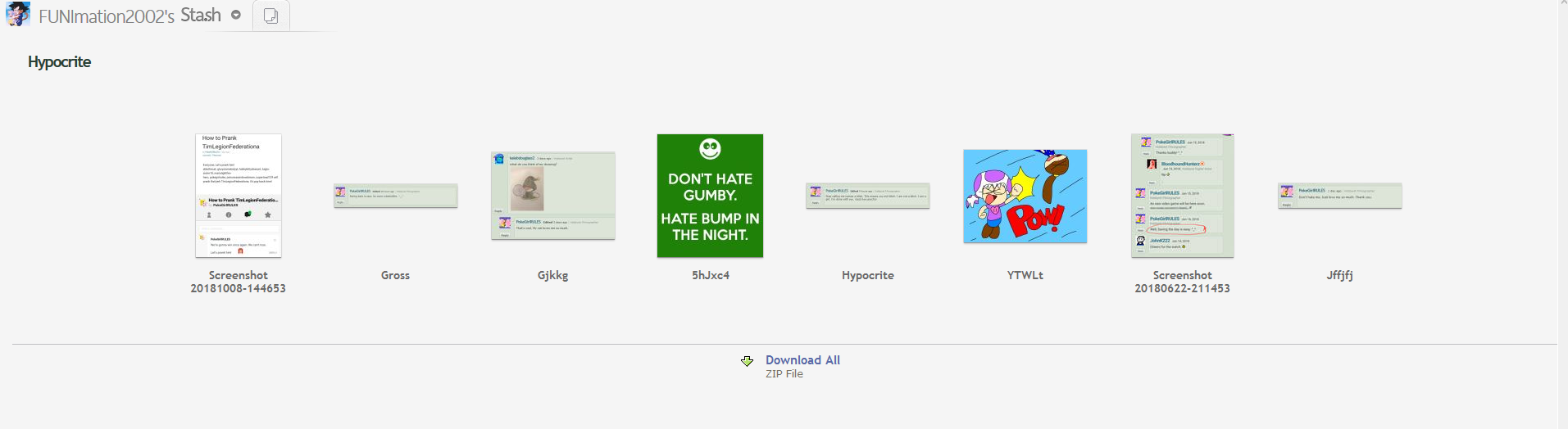Click the YTWLt item label
The height and width of the screenshot is (429, 1568).
click(x=1025, y=275)
